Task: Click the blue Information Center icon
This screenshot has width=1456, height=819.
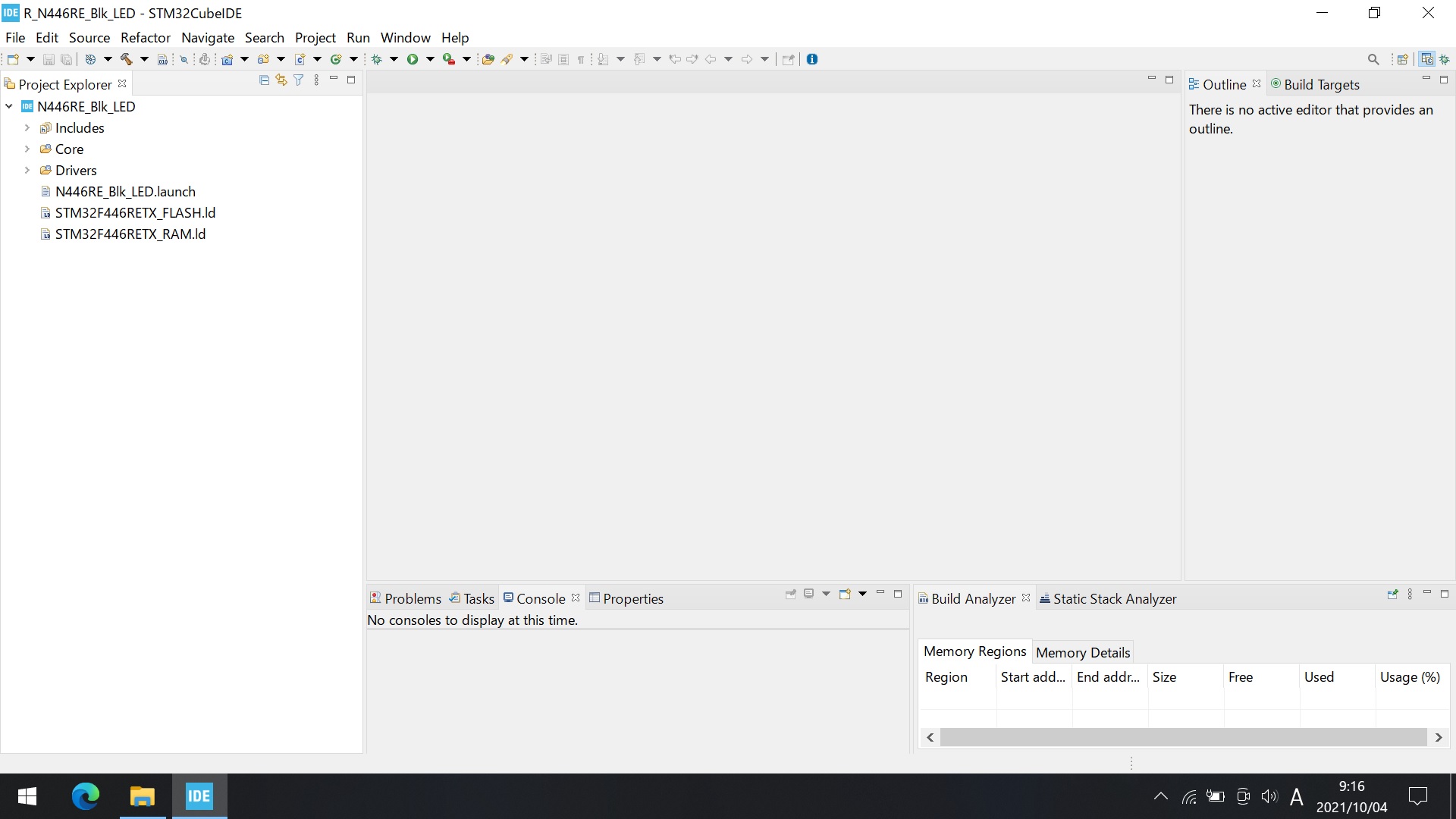Action: pyautogui.click(x=812, y=59)
